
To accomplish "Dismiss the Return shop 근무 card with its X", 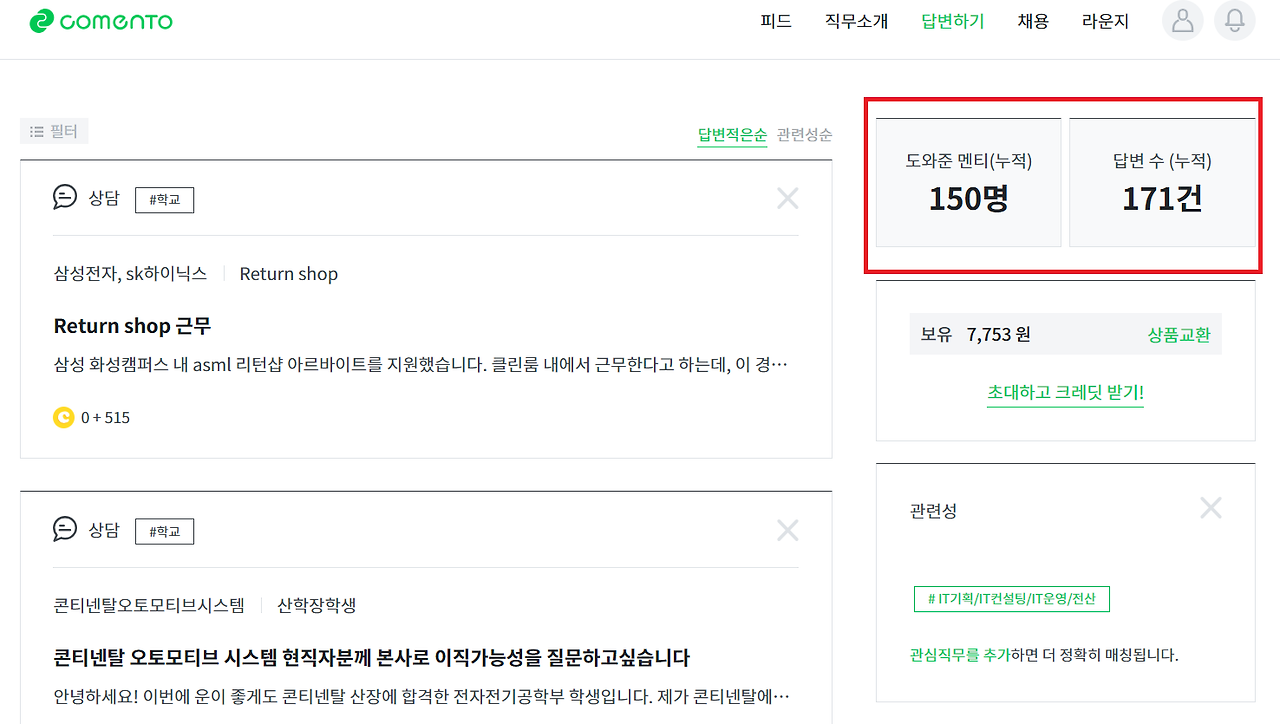I will 787,197.
